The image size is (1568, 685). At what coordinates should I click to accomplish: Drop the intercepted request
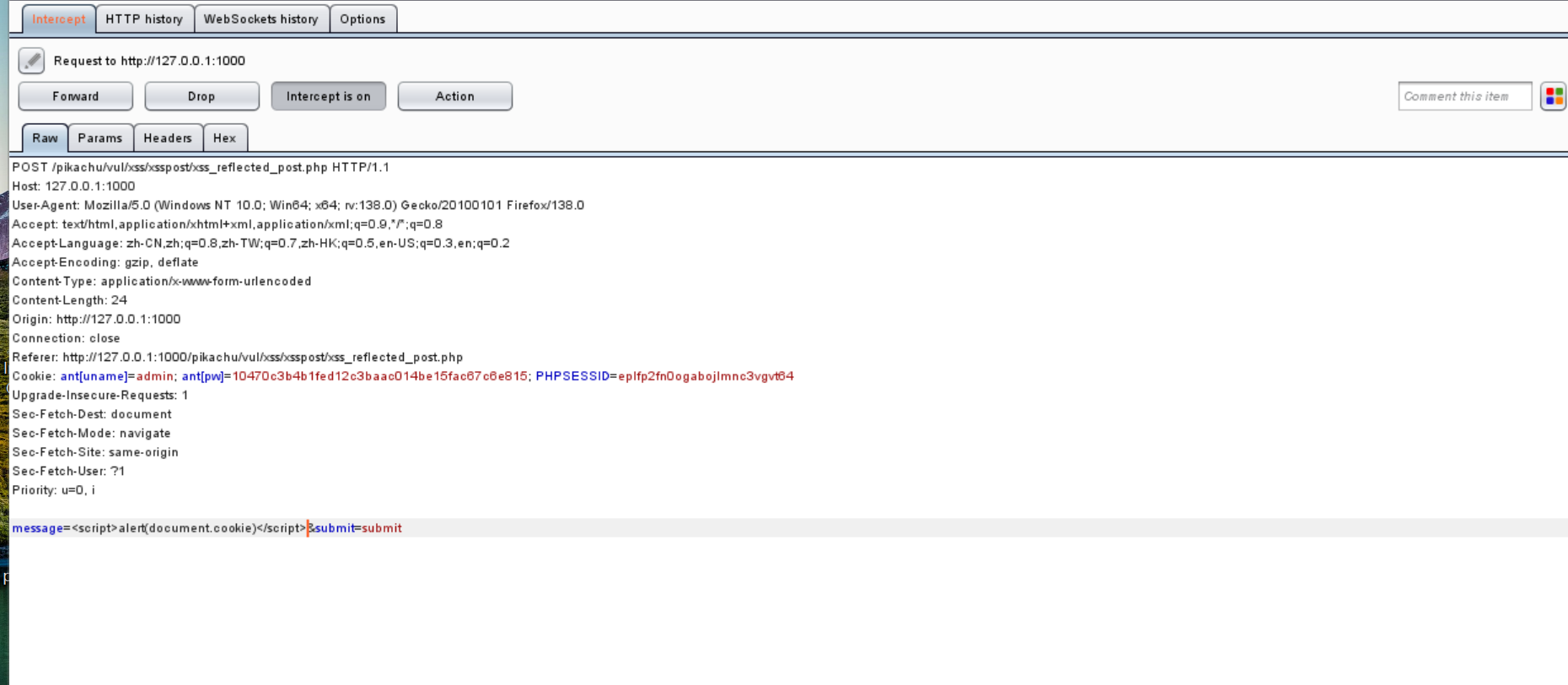[x=201, y=96]
